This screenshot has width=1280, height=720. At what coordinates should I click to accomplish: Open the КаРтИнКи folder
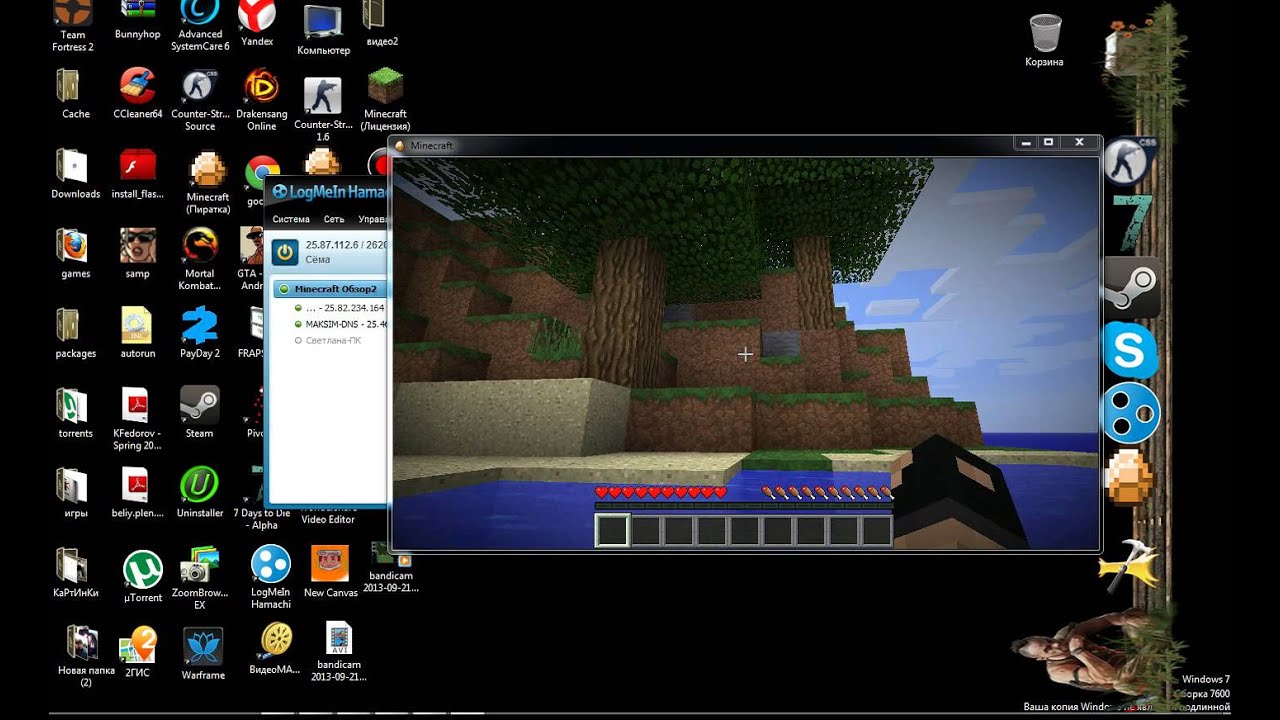(76, 574)
